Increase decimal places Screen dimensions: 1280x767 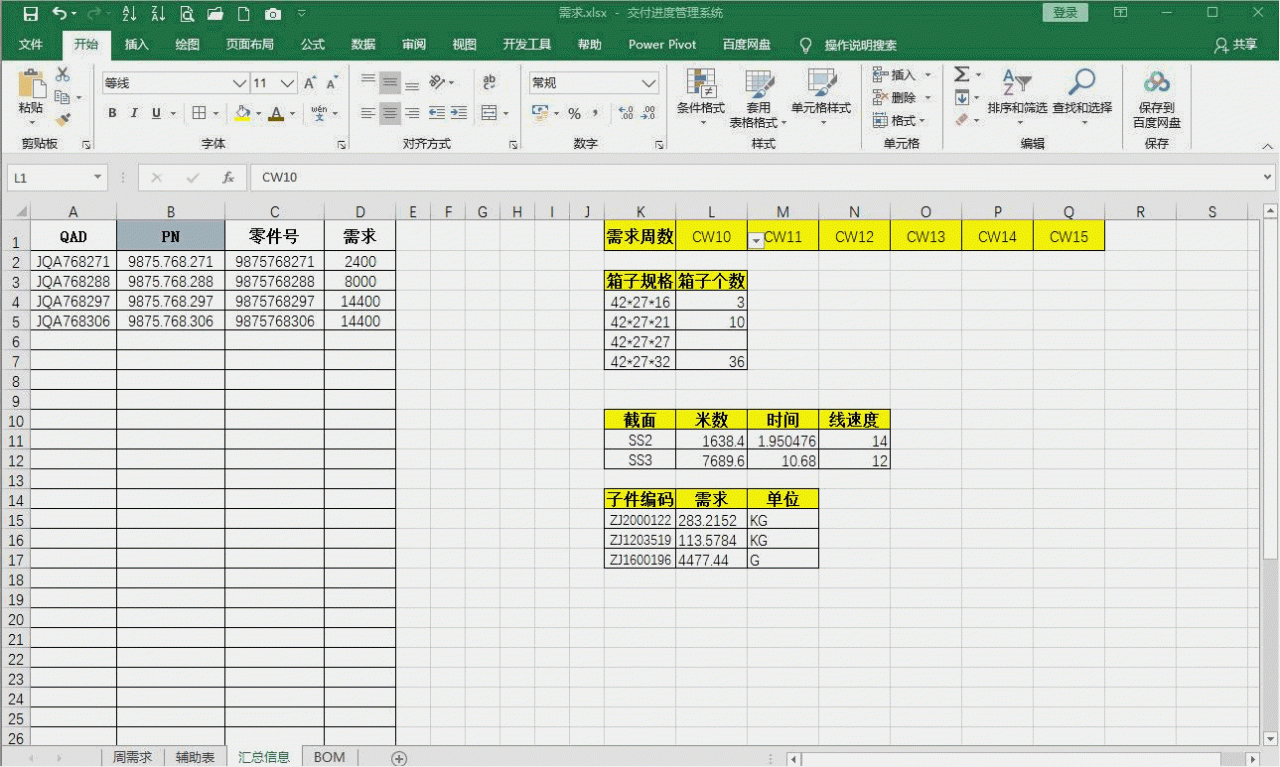pyautogui.click(x=626, y=113)
